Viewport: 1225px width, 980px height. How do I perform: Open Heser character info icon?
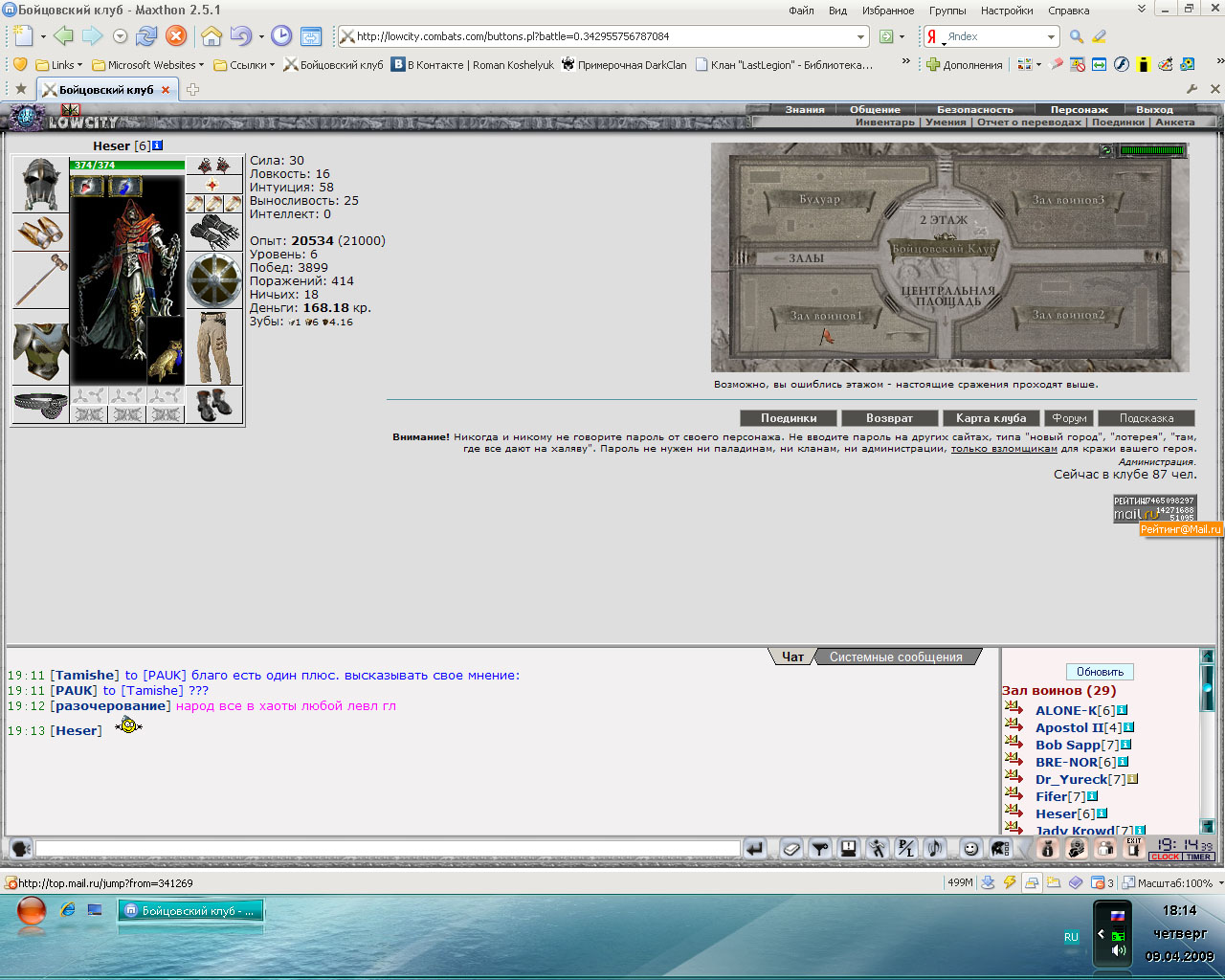[158, 145]
